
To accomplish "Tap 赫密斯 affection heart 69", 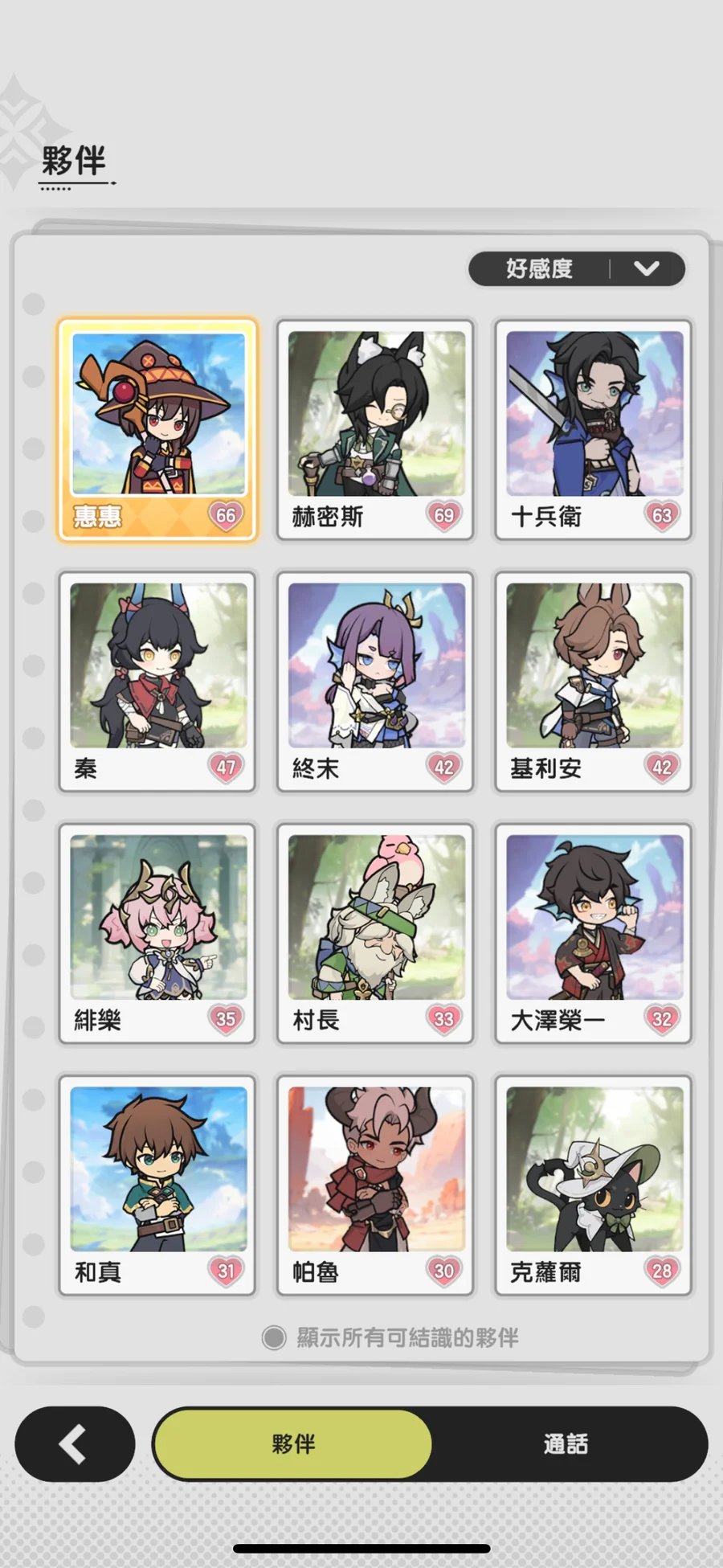I will 444,515.
